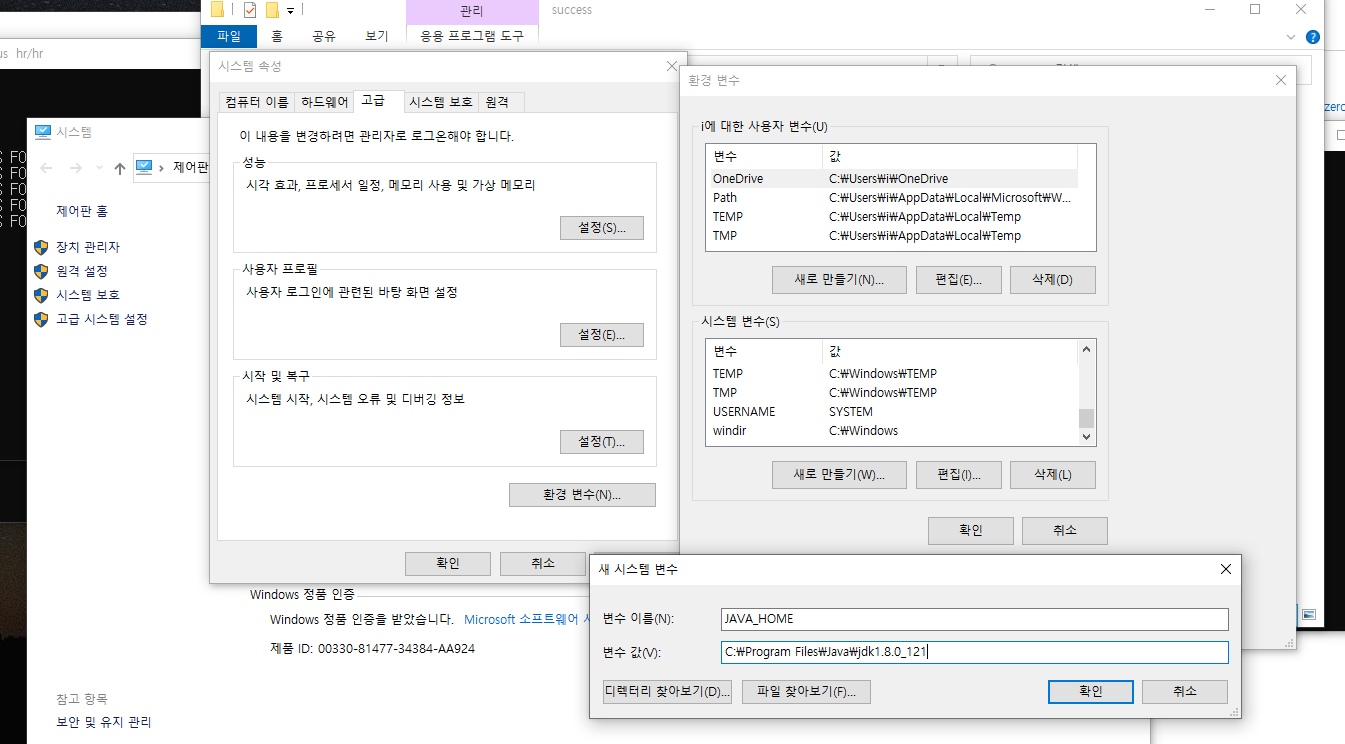Select system variable TEMP with C:\Windows\TEMP
This screenshot has width=1345, height=744.
coord(892,374)
